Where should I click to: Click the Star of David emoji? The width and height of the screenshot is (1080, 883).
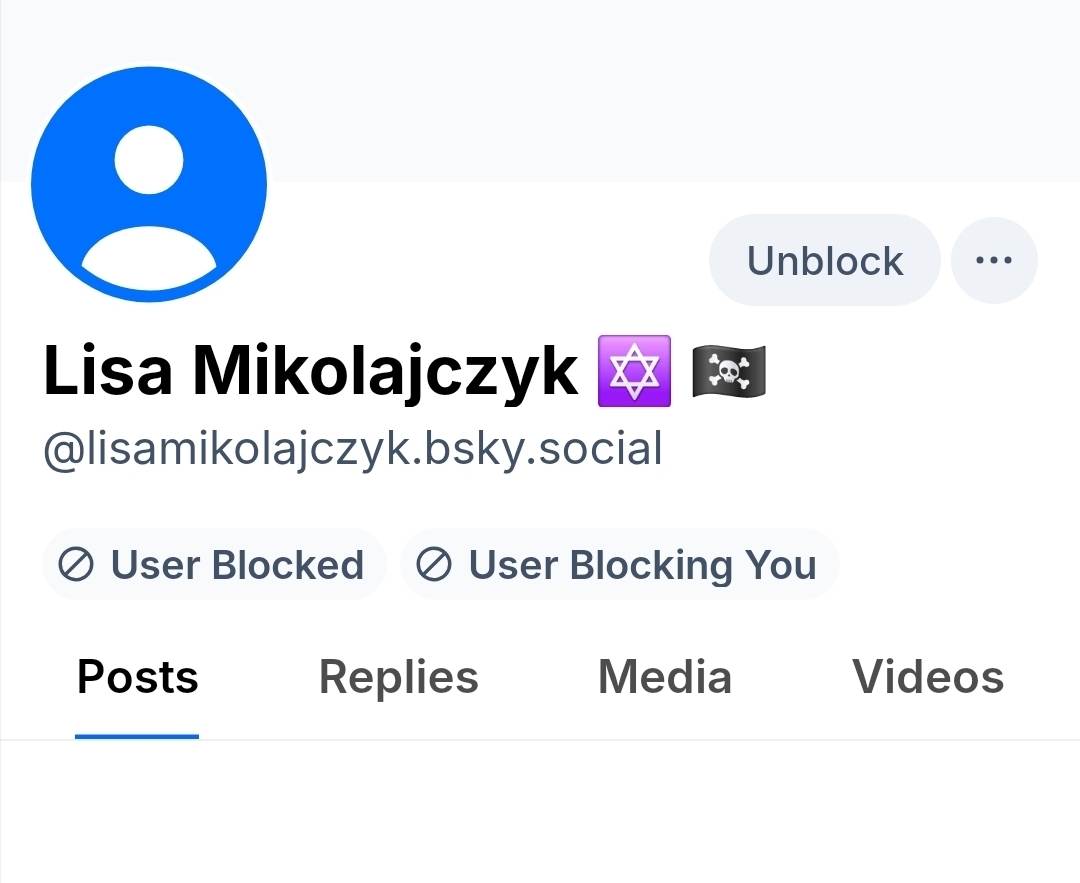(x=633, y=371)
